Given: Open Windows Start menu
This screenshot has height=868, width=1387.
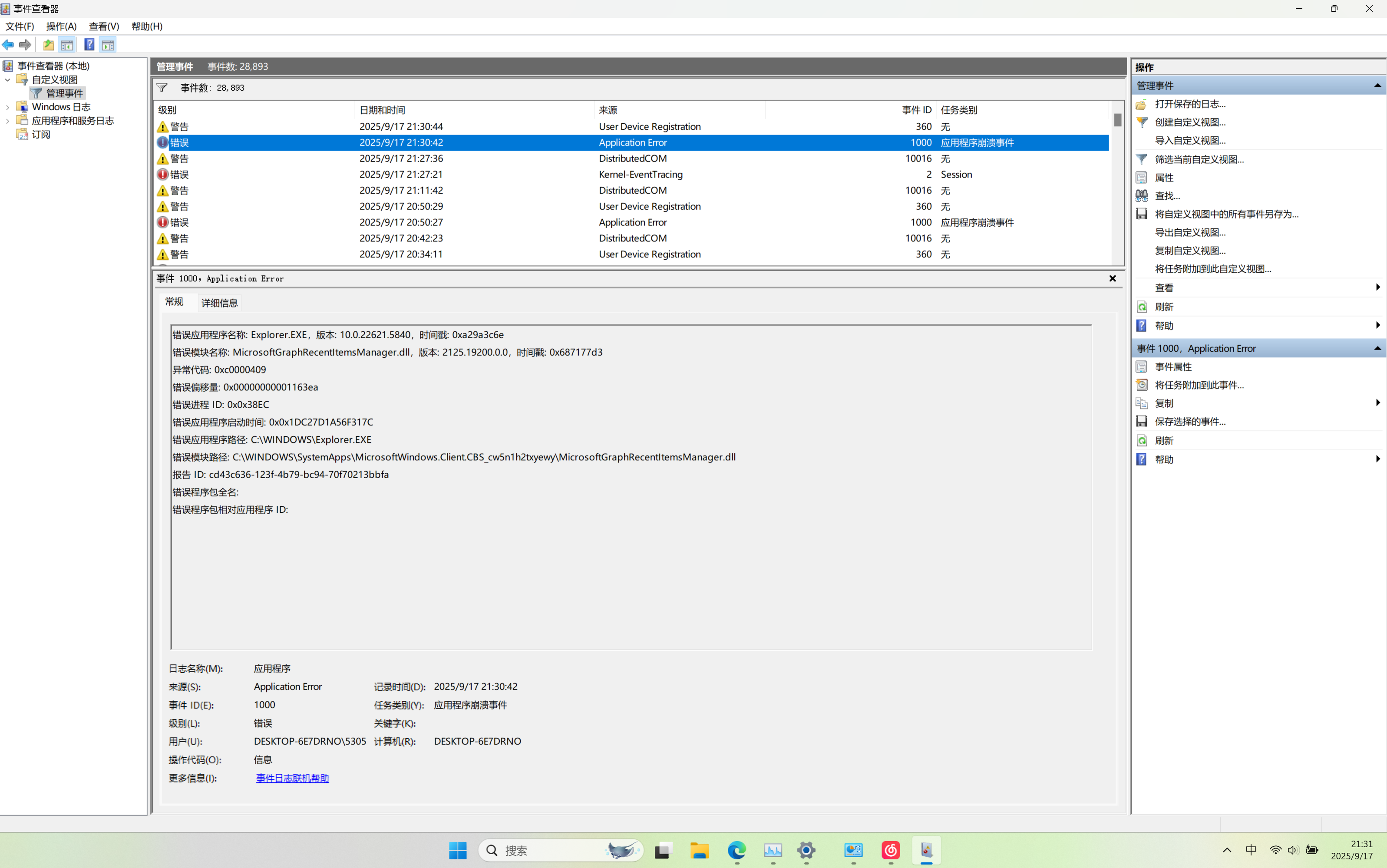Looking at the screenshot, I should click(x=458, y=850).
